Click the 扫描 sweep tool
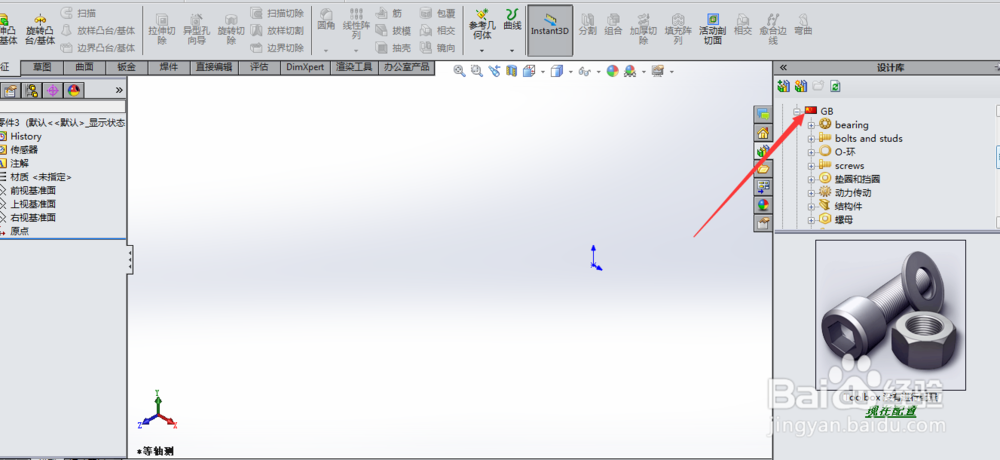The width and height of the screenshot is (1000, 460). coord(78,13)
